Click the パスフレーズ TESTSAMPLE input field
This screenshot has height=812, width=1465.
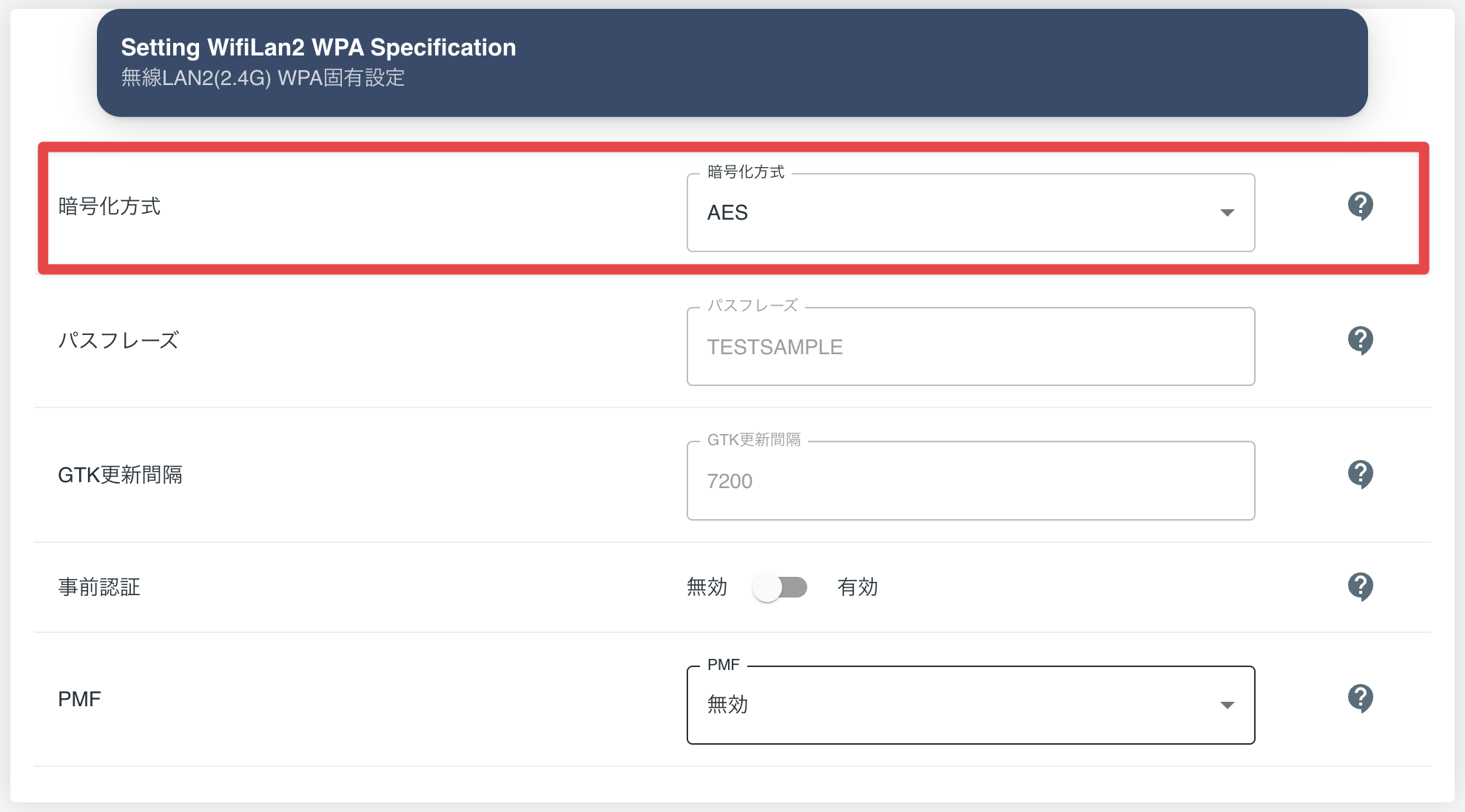[971, 347]
